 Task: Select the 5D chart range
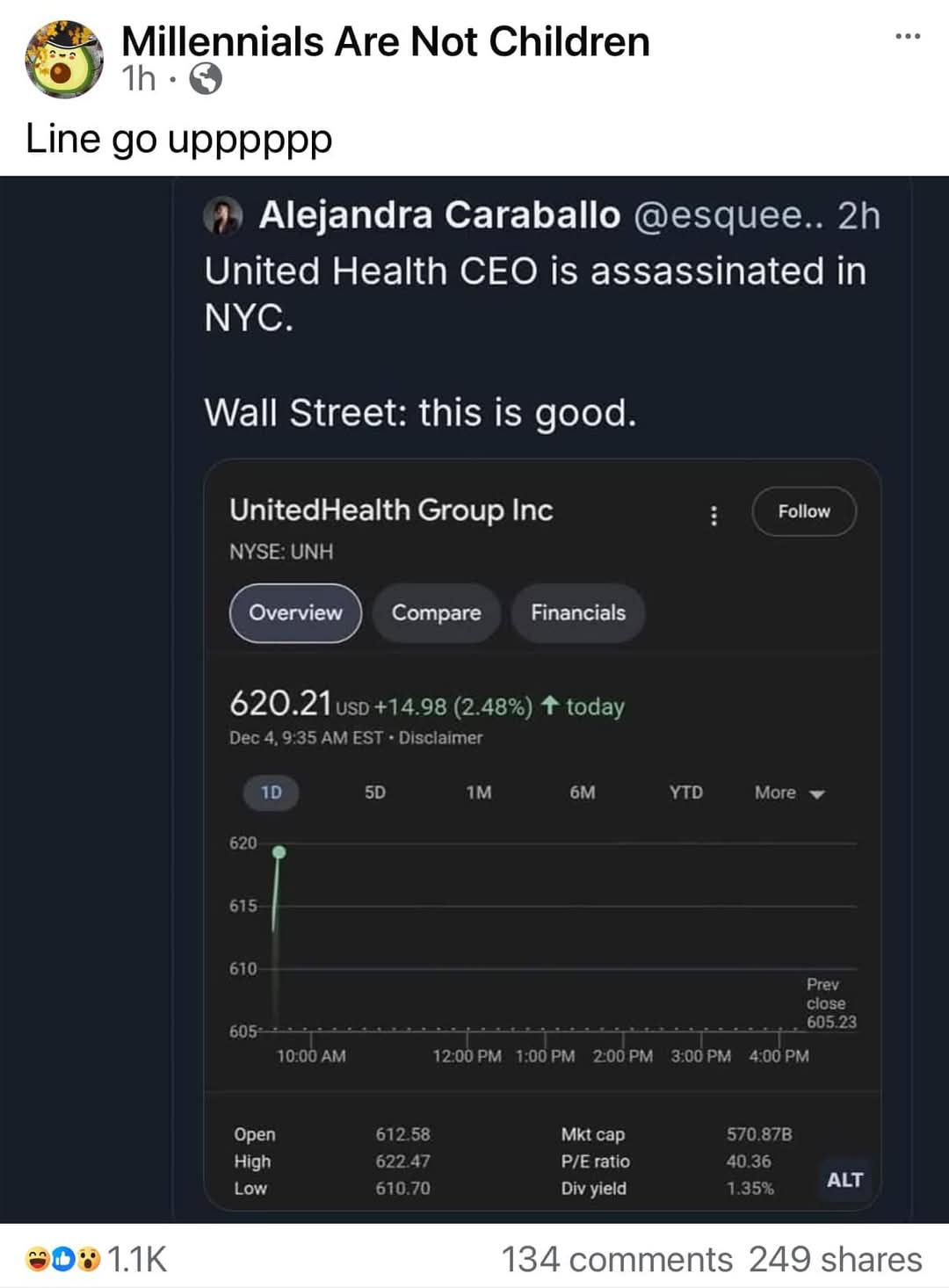click(375, 792)
